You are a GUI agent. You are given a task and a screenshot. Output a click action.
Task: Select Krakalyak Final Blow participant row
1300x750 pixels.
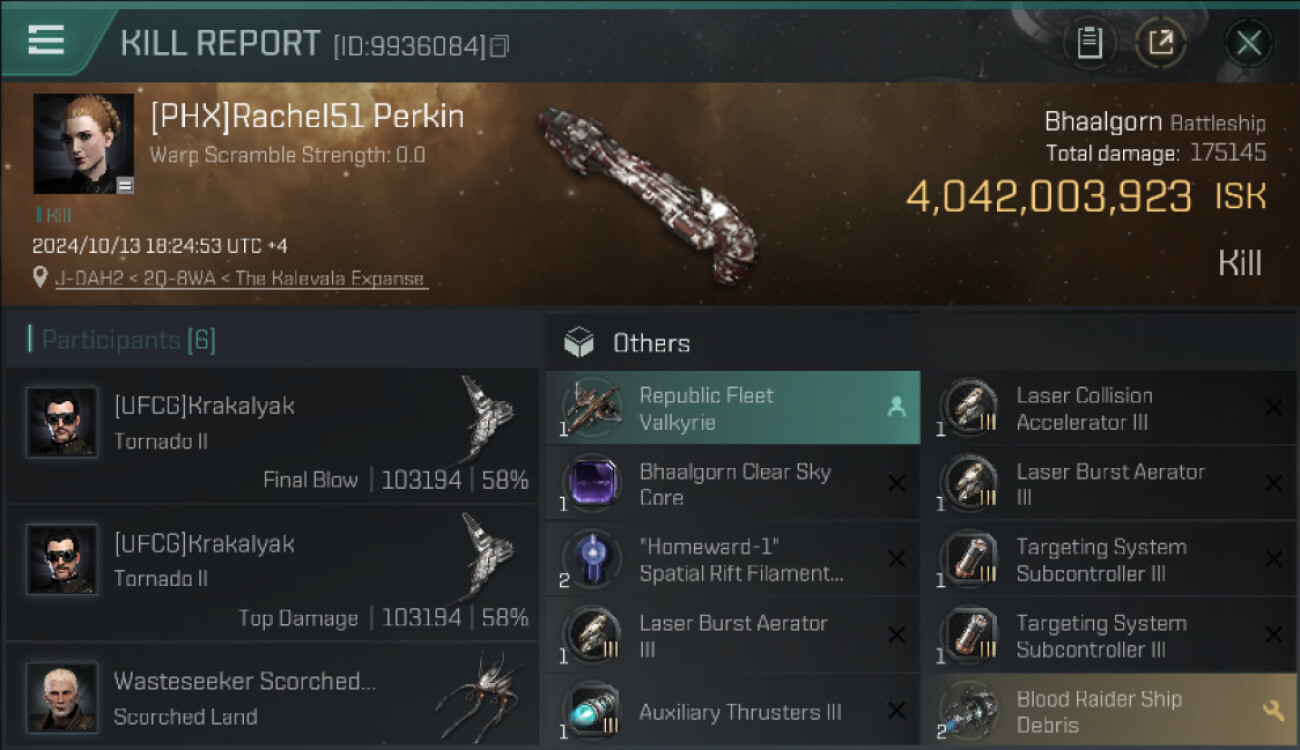272,436
